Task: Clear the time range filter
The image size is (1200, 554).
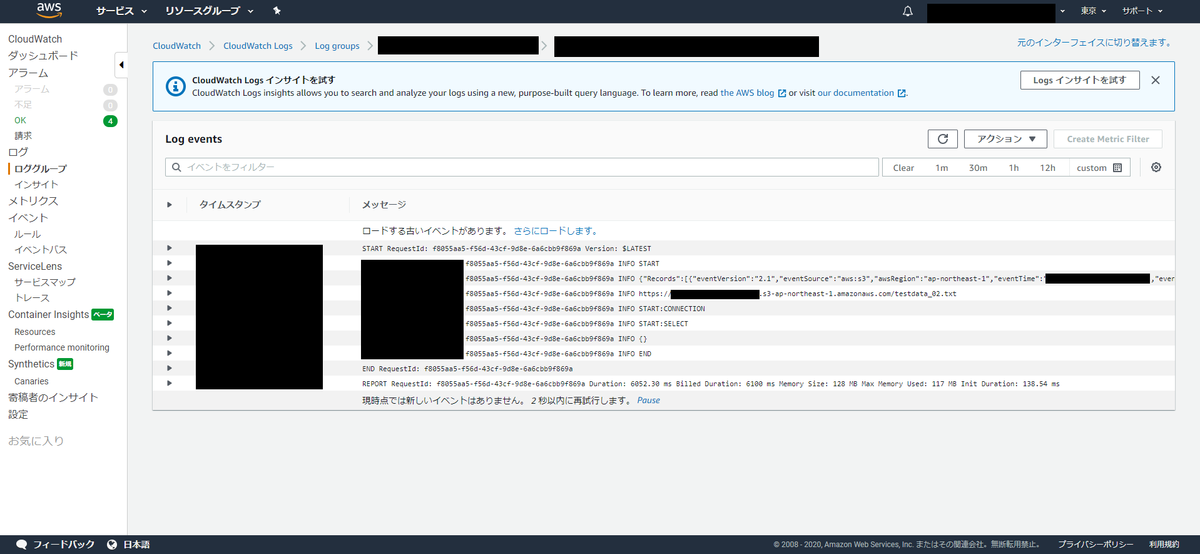Action: coord(903,168)
